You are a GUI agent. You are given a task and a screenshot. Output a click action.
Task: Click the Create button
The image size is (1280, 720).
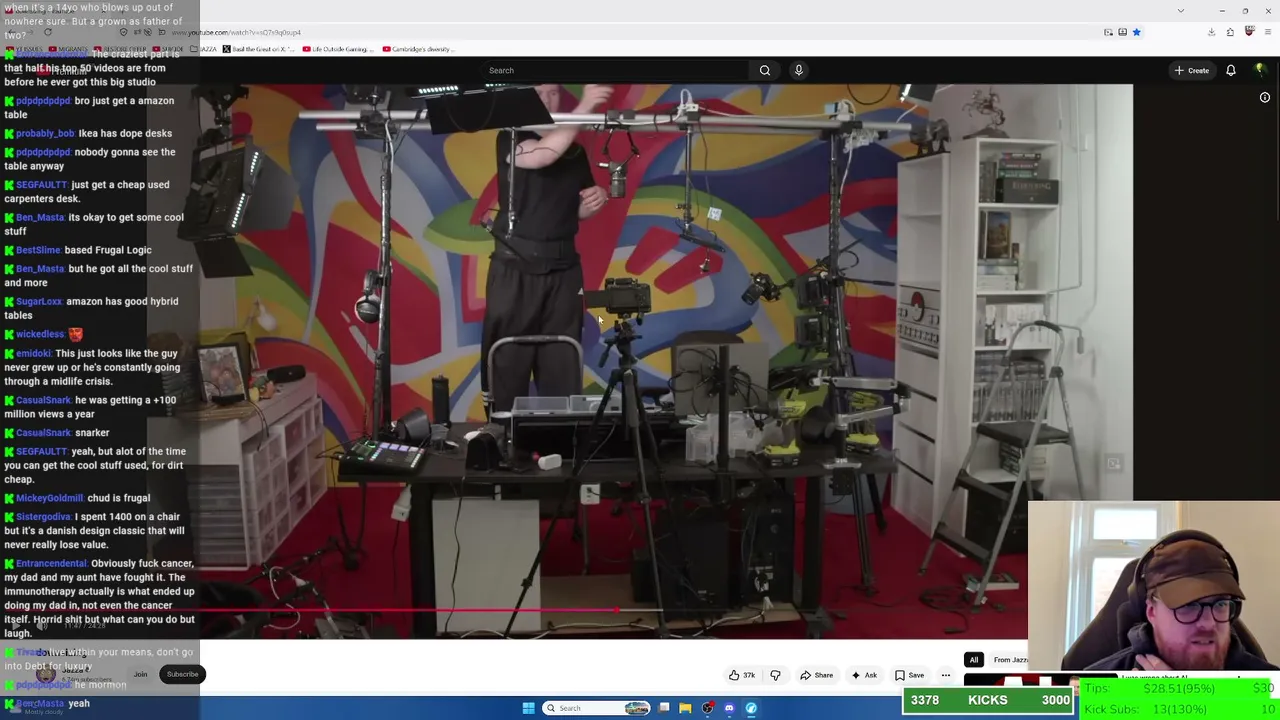pyautogui.click(x=1193, y=70)
